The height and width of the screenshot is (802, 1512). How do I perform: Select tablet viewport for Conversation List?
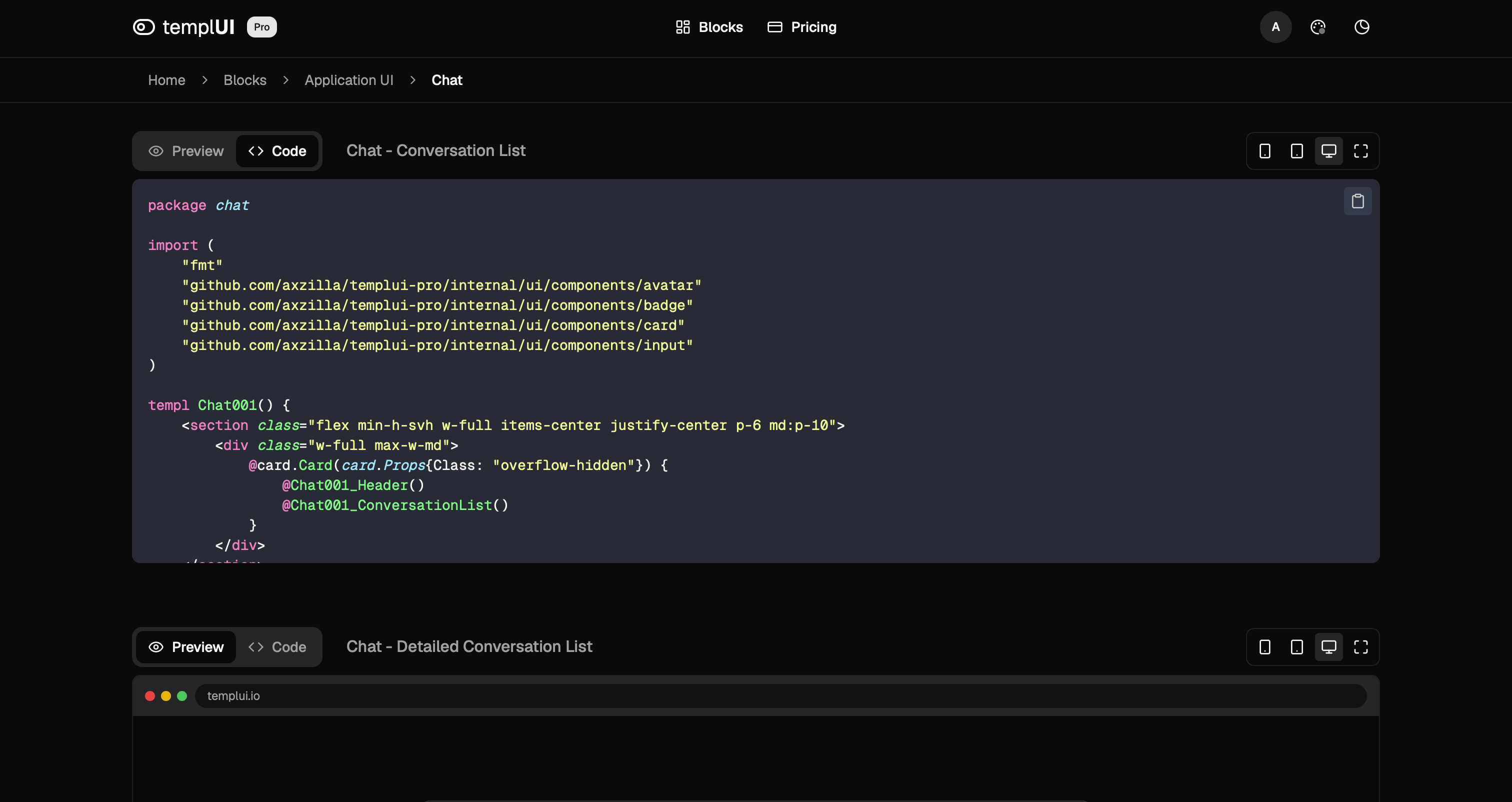point(1296,151)
